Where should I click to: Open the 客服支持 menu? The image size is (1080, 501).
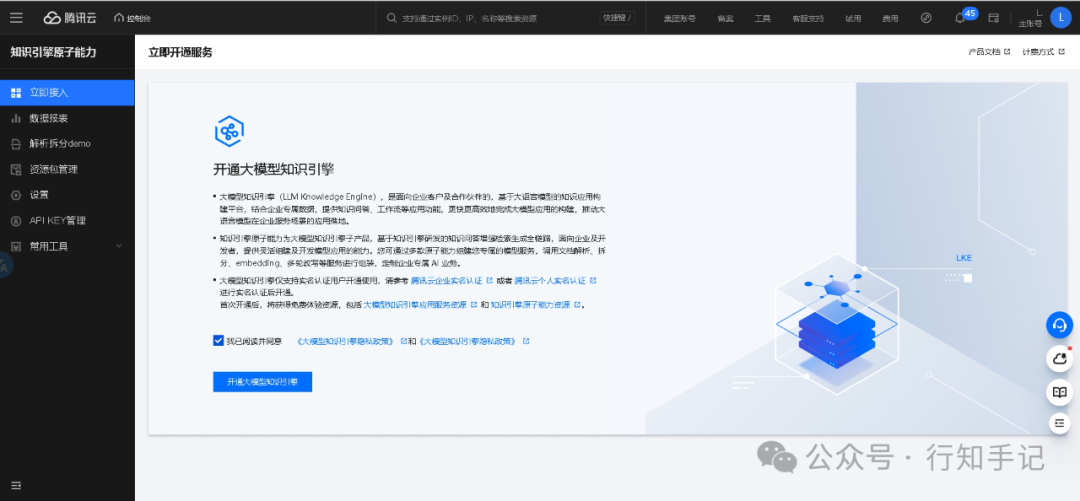point(807,19)
